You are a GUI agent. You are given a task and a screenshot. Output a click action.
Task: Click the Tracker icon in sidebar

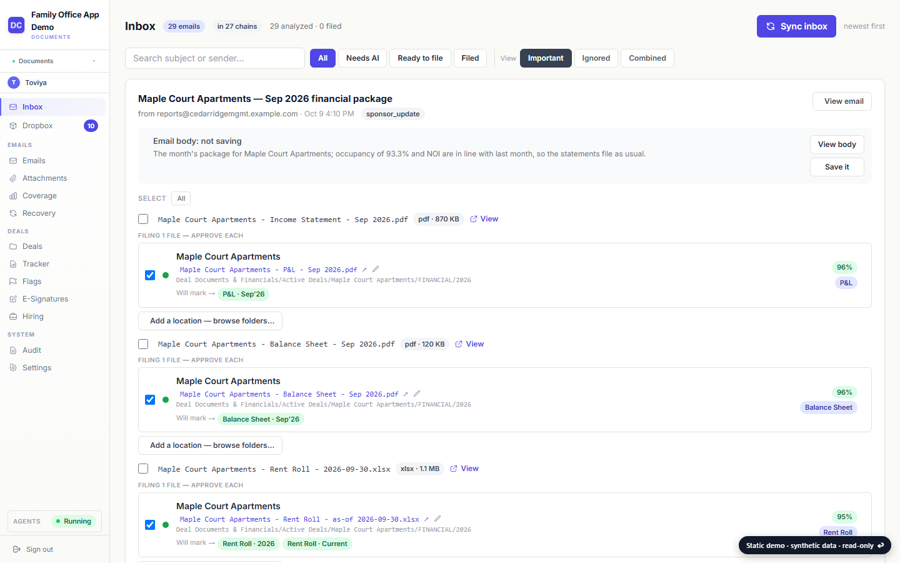(13, 264)
